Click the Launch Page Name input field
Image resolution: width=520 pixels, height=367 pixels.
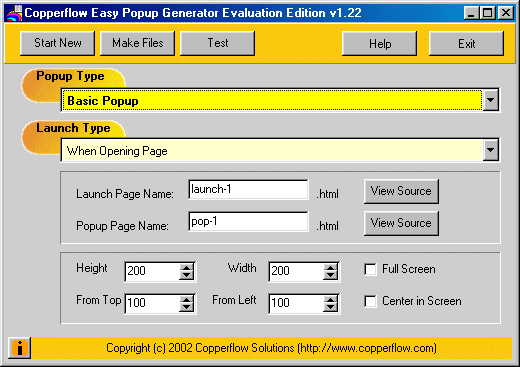(248, 189)
